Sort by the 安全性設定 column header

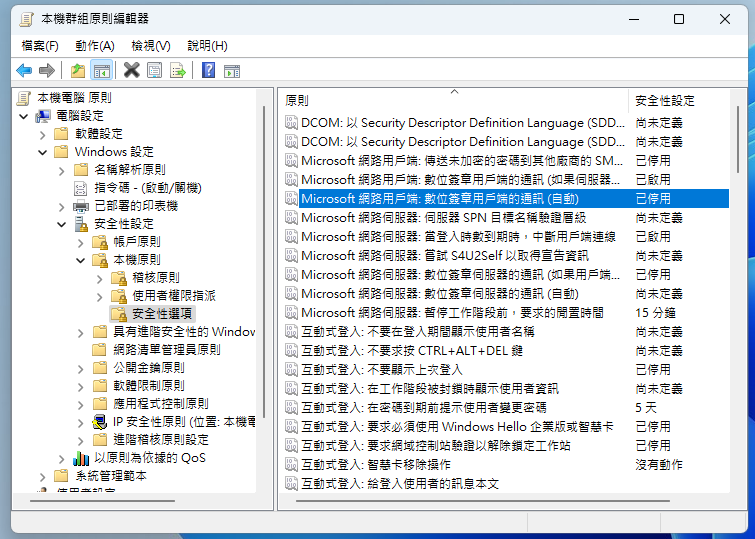tap(679, 101)
